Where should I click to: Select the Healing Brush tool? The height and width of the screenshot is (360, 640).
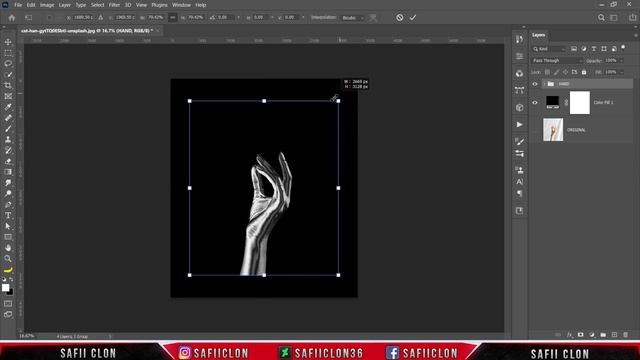(x=8, y=118)
